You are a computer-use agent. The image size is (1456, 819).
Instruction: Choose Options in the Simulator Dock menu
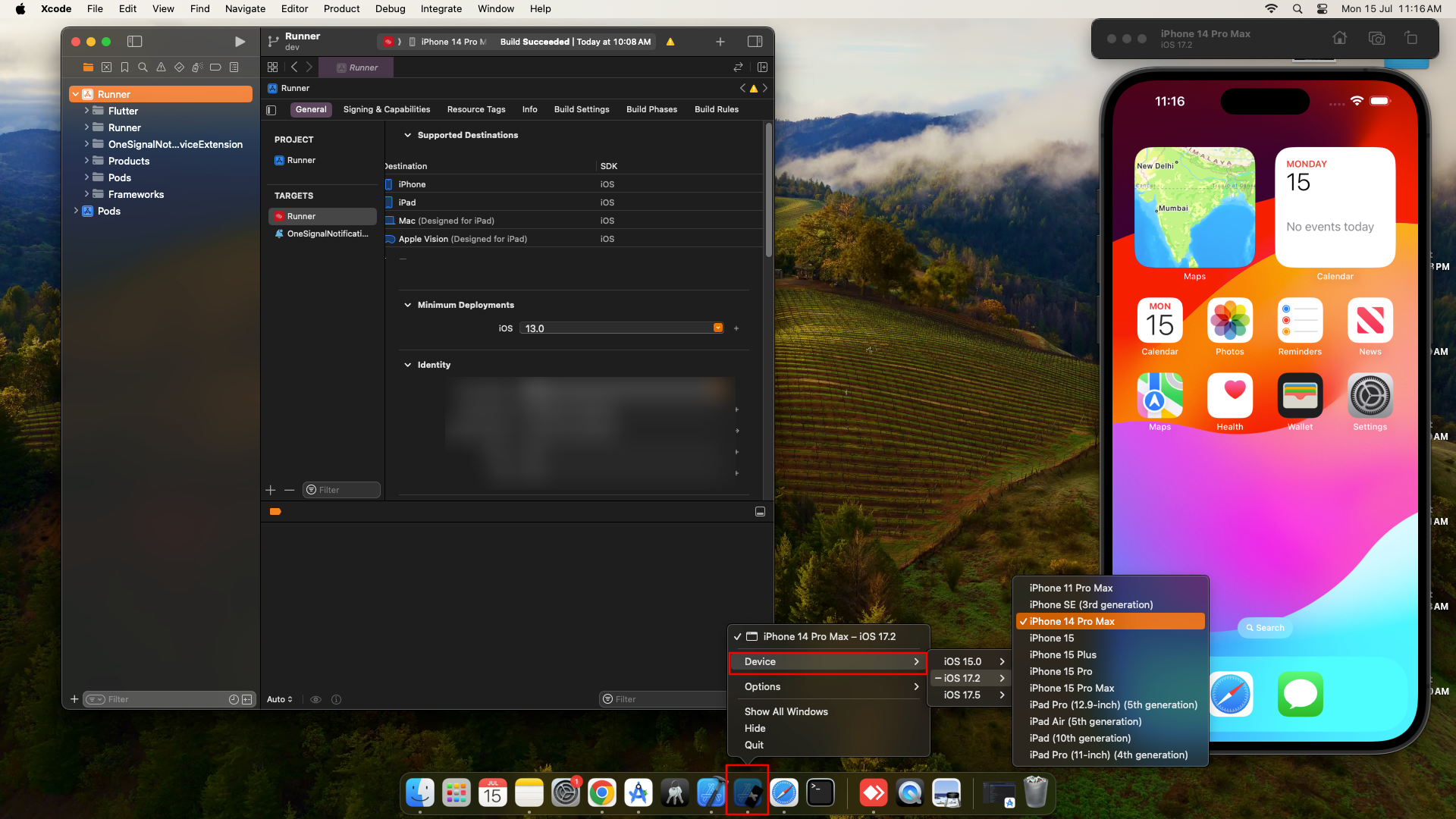pyautogui.click(x=828, y=686)
